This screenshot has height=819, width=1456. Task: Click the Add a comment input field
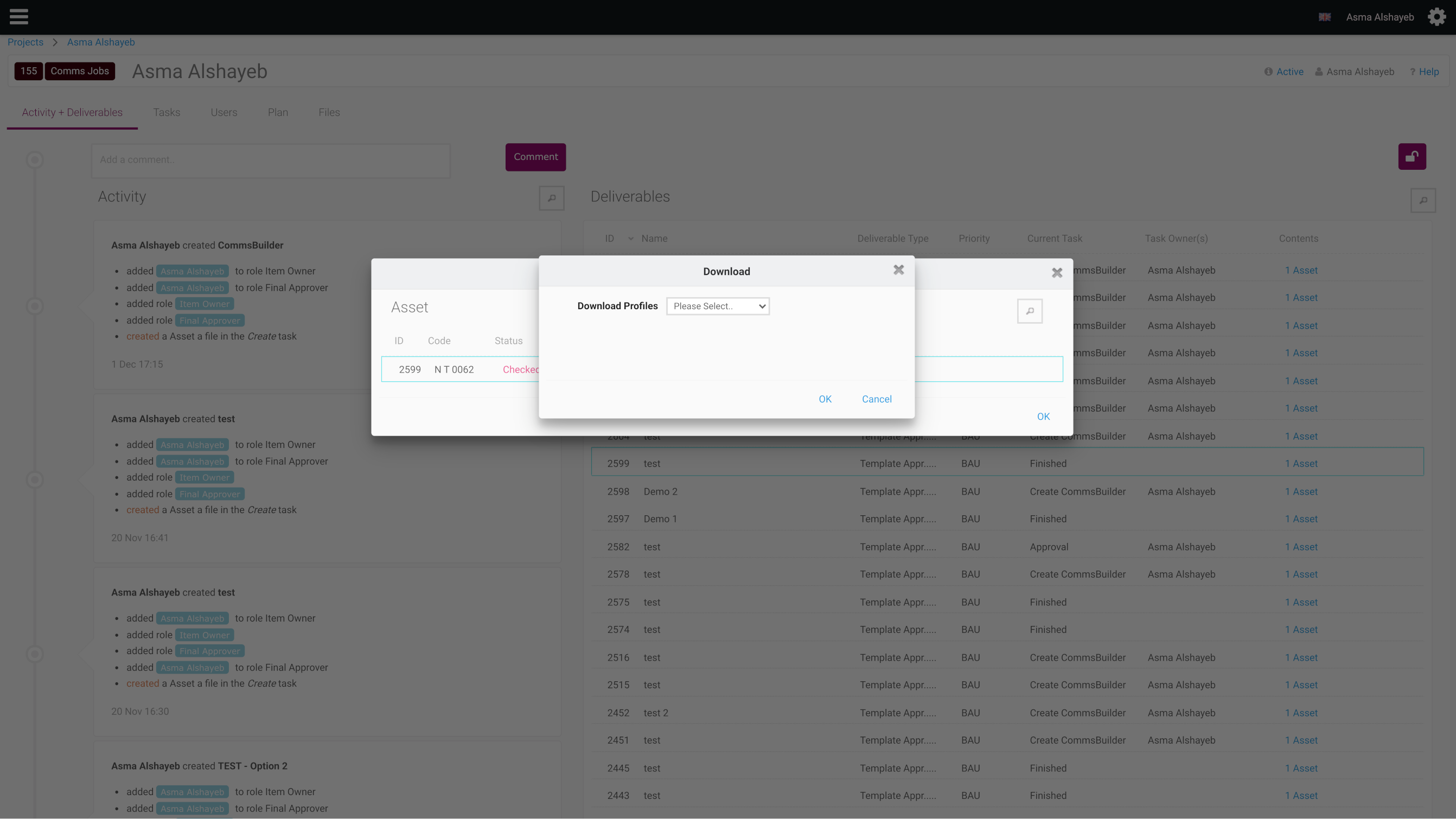coord(270,159)
